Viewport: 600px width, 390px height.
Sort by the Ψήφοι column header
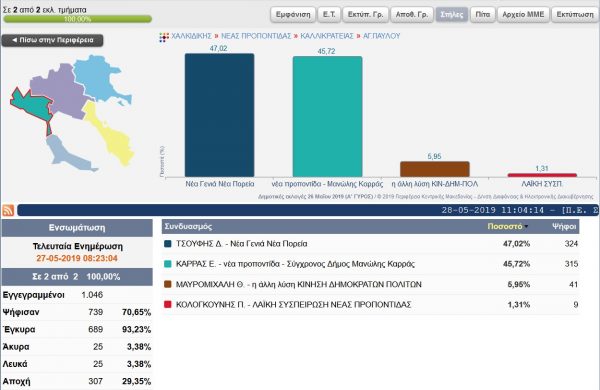(564, 227)
